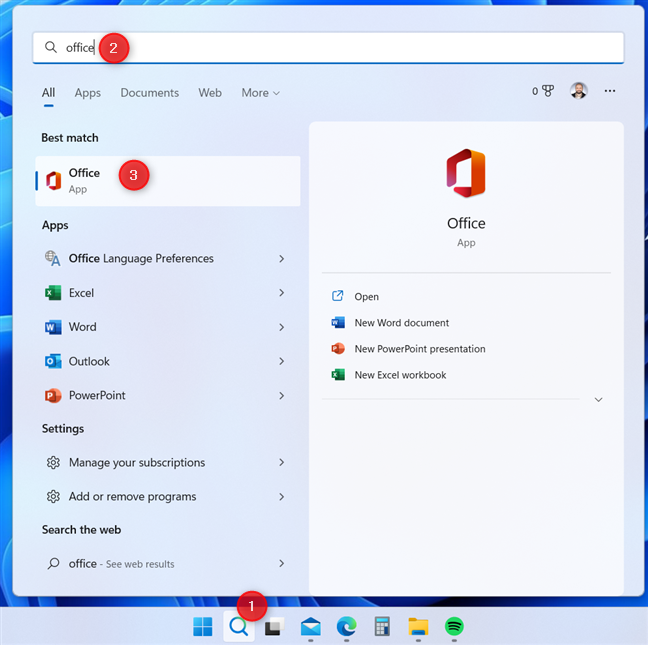
Task: Click the PowerPoint icon beside New PowerPoint presentation
Action: point(338,348)
